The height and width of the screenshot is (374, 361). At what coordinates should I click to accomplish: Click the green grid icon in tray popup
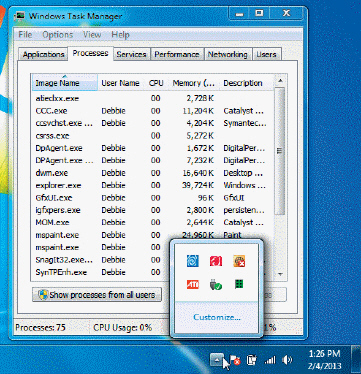tap(239, 284)
